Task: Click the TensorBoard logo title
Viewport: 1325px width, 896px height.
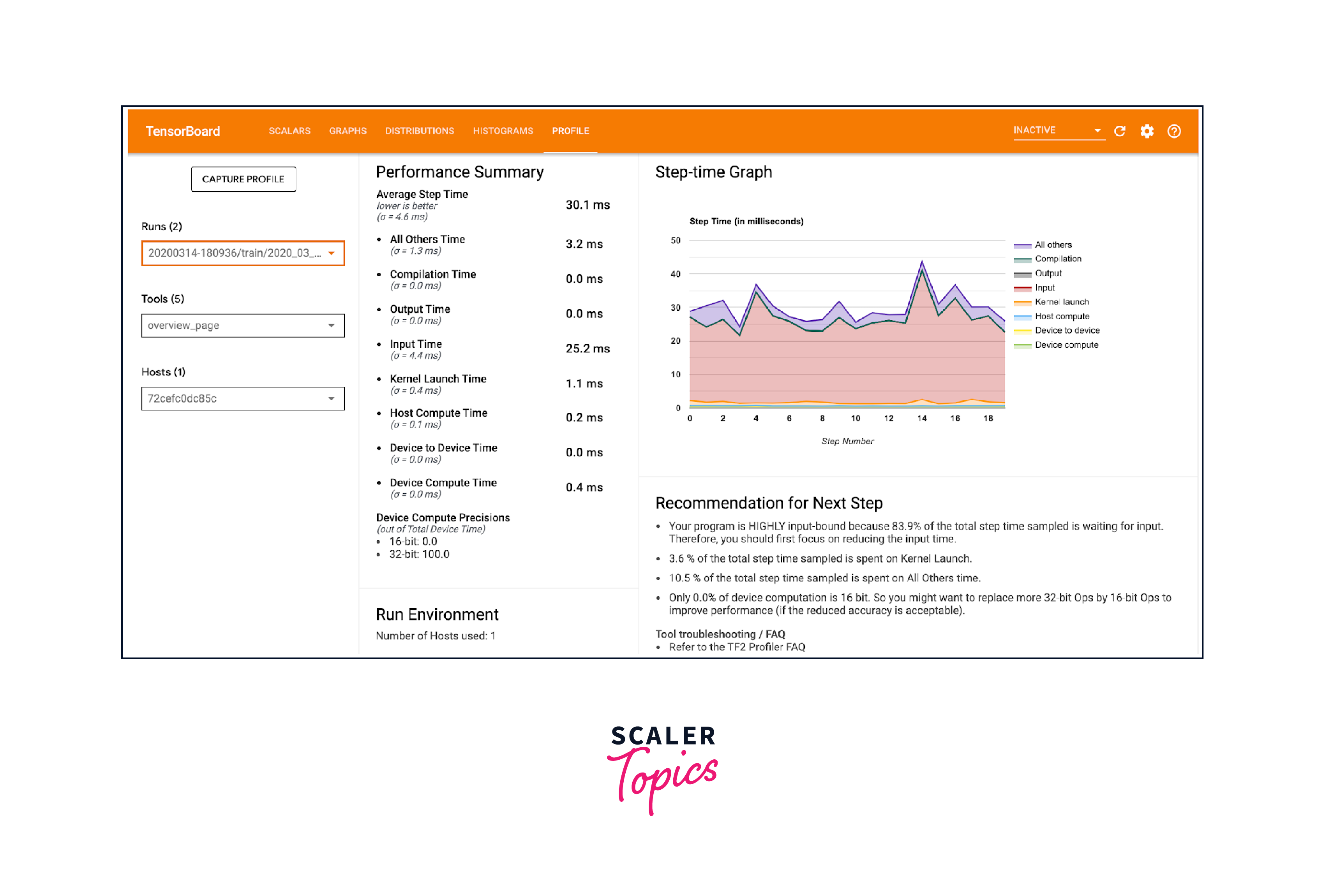Action: click(182, 131)
